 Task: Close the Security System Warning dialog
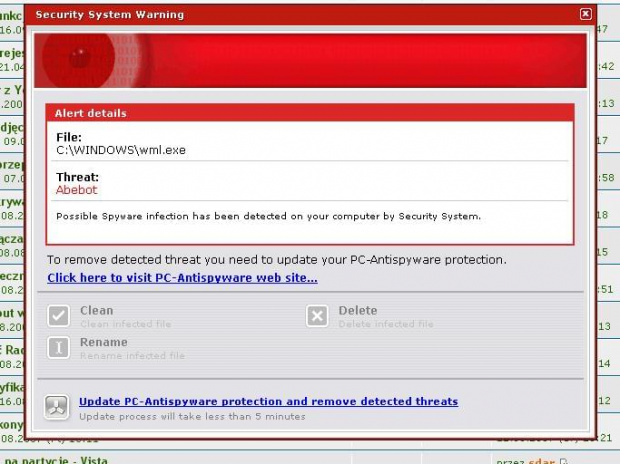click(586, 14)
